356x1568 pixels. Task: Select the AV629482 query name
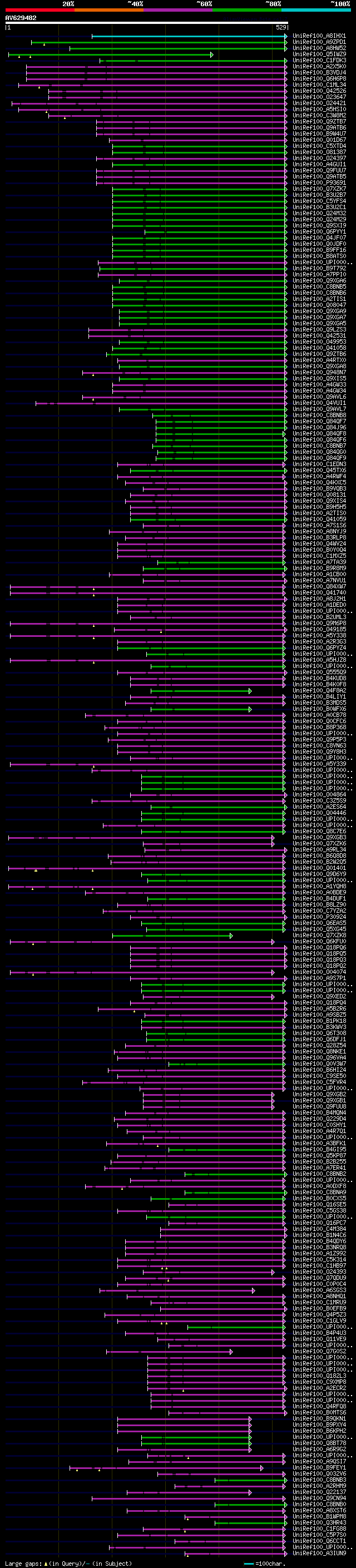[x=21, y=18]
